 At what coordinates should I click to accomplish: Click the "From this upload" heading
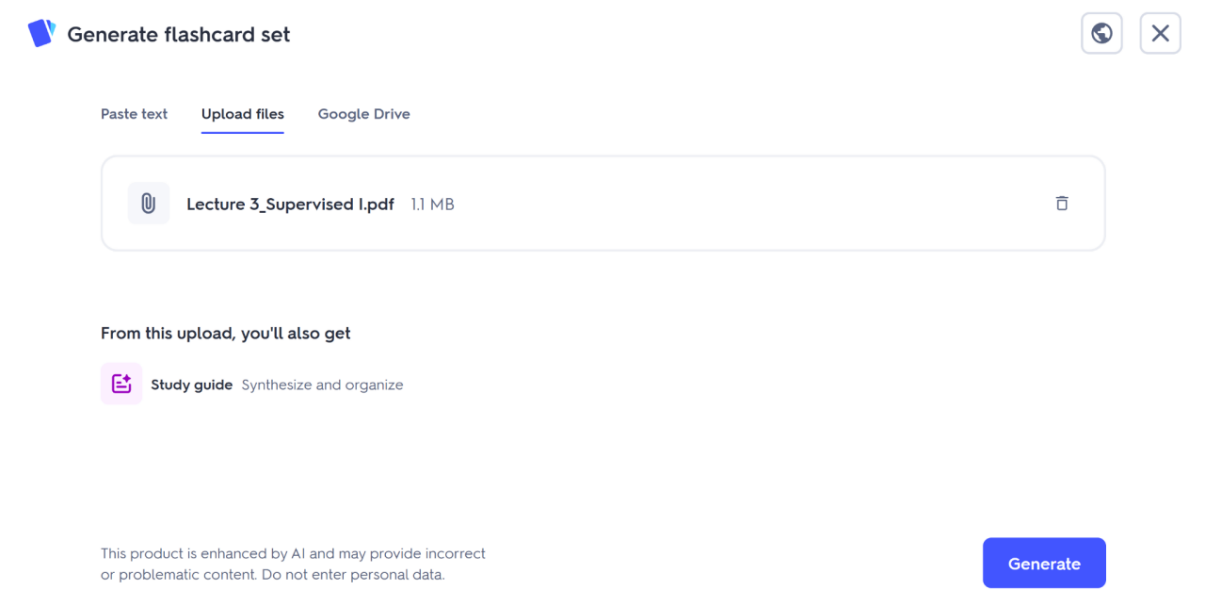click(x=225, y=333)
